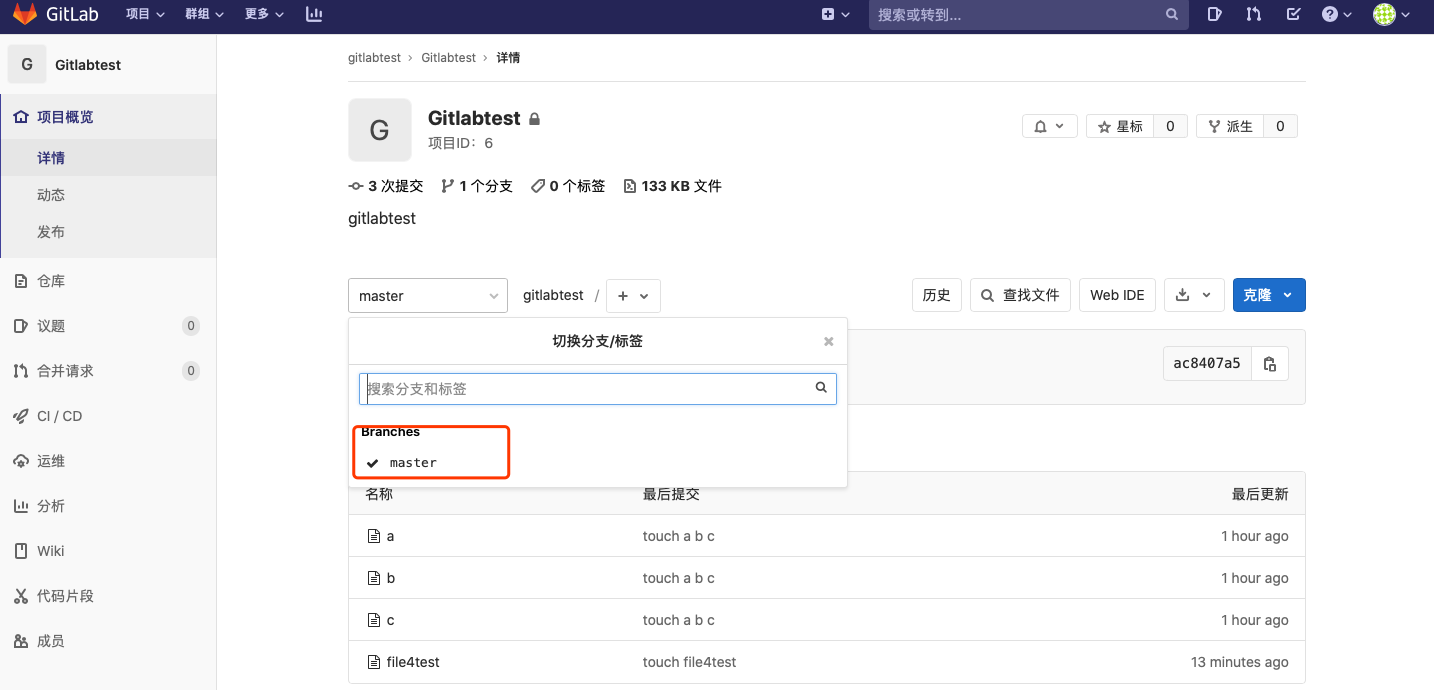Click the 历史 button
This screenshot has height=690, width=1434.
(x=936, y=295)
